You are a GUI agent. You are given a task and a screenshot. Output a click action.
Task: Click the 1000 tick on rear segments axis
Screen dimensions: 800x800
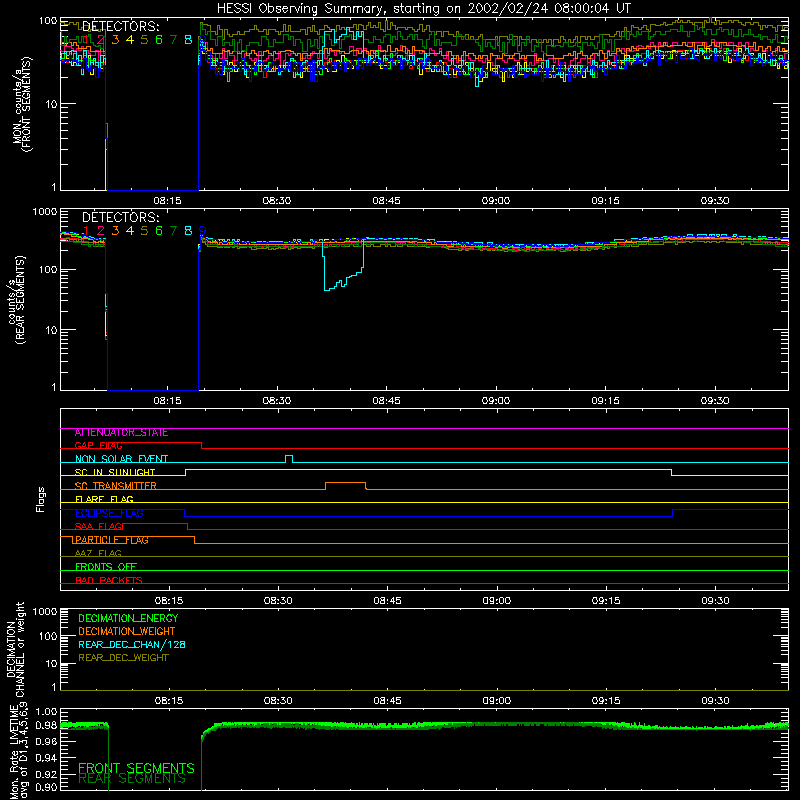click(x=44, y=211)
